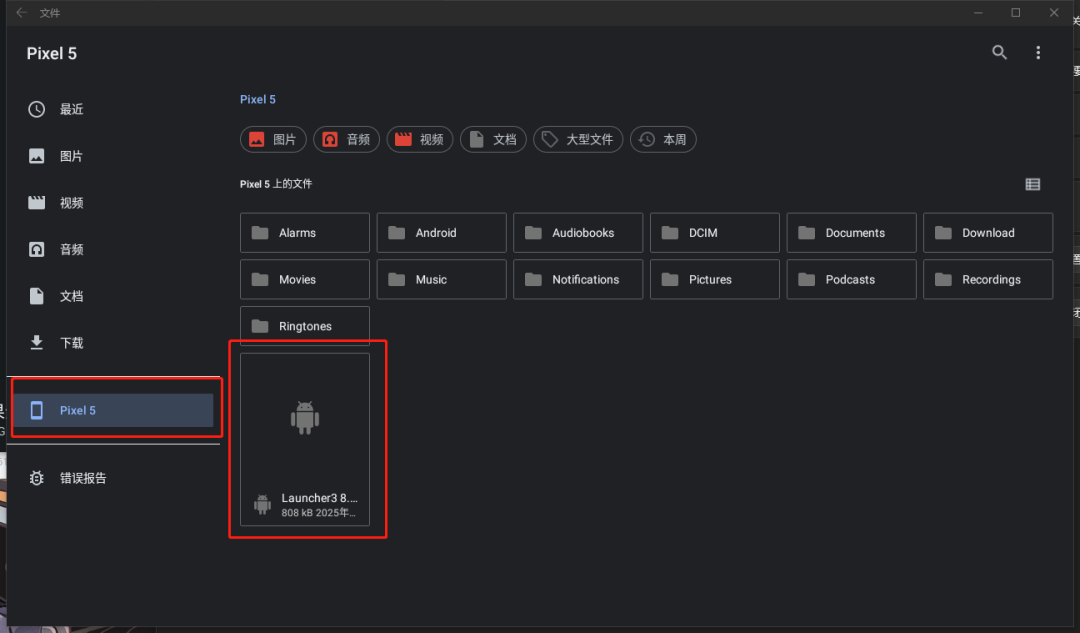The image size is (1080, 633).
Task: Click the back arrow in title bar
Action: point(21,13)
